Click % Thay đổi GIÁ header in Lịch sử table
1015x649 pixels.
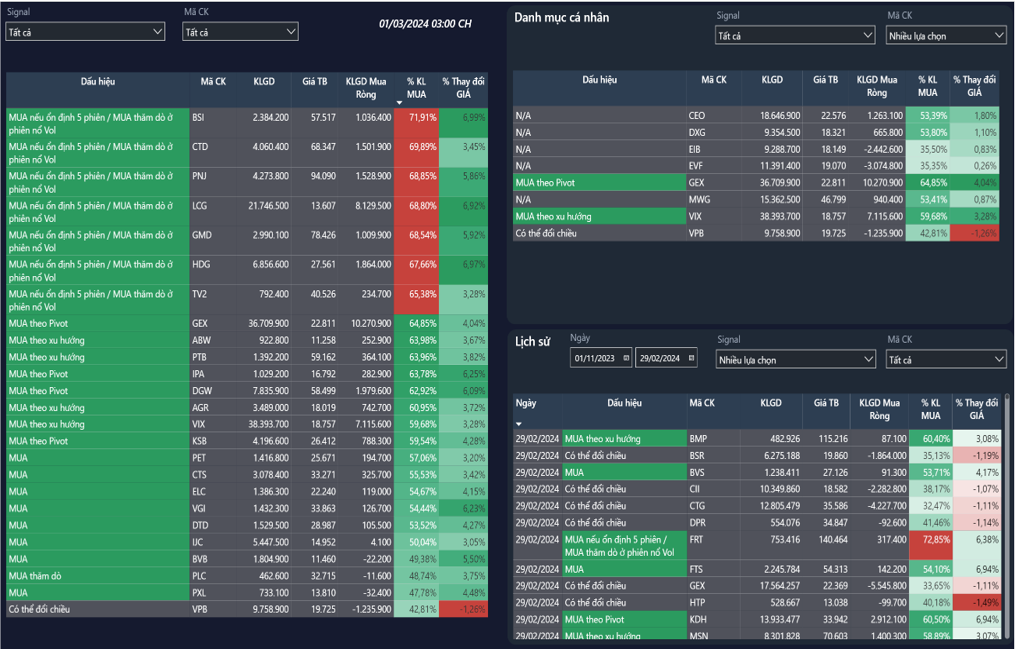[976, 409]
